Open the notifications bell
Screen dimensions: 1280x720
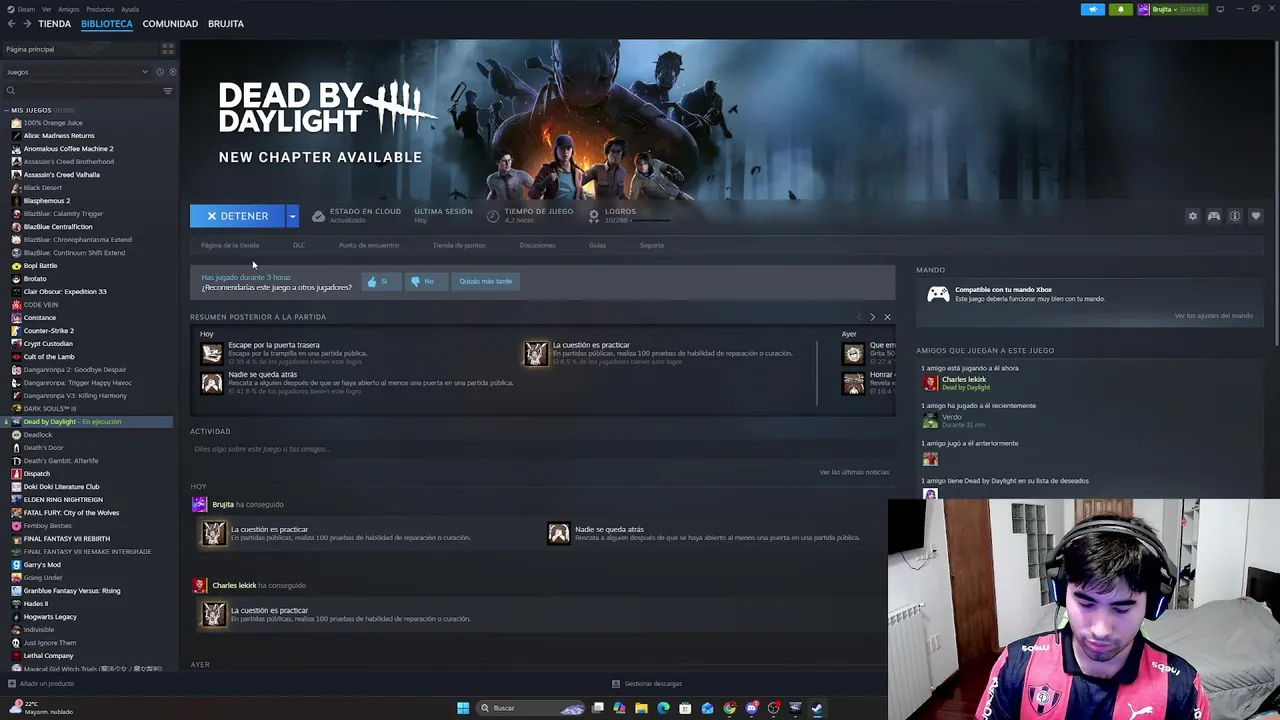coord(1120,9)
